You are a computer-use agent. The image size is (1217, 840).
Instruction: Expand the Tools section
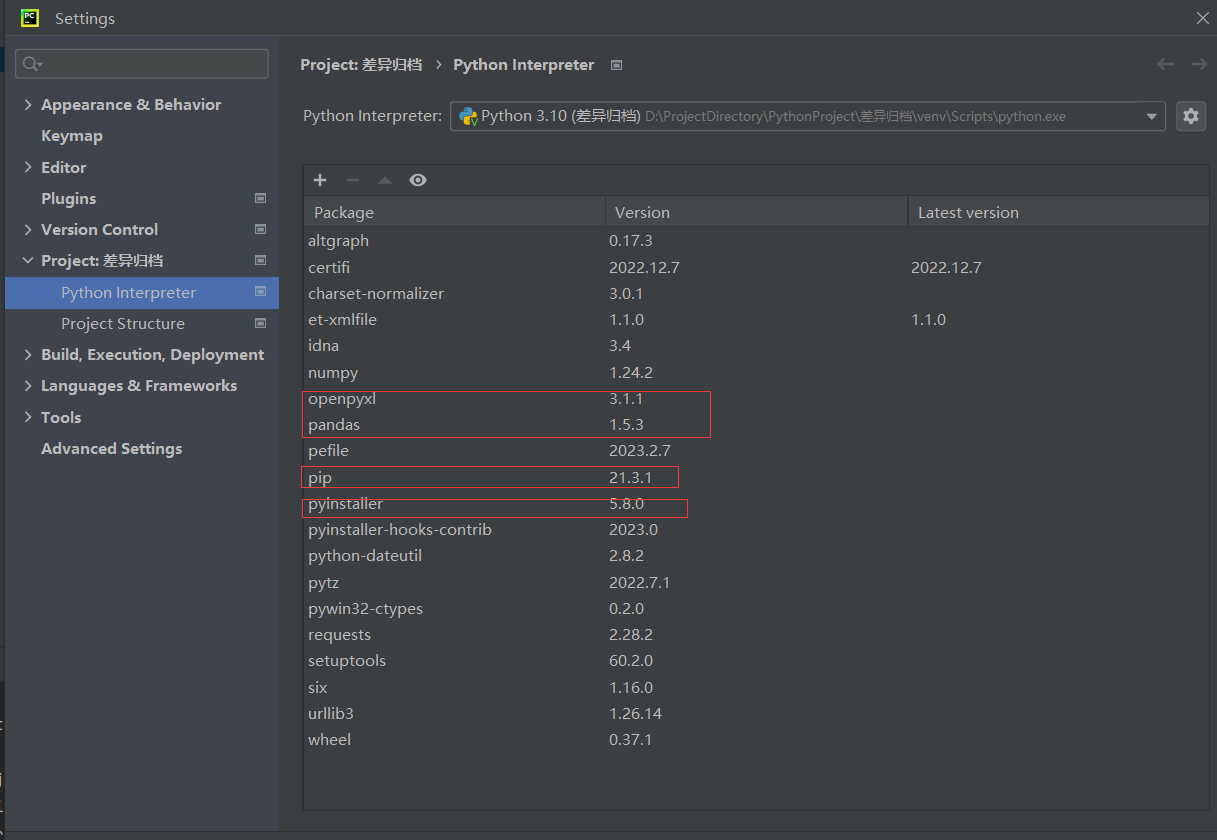click(x=28, y=417)
